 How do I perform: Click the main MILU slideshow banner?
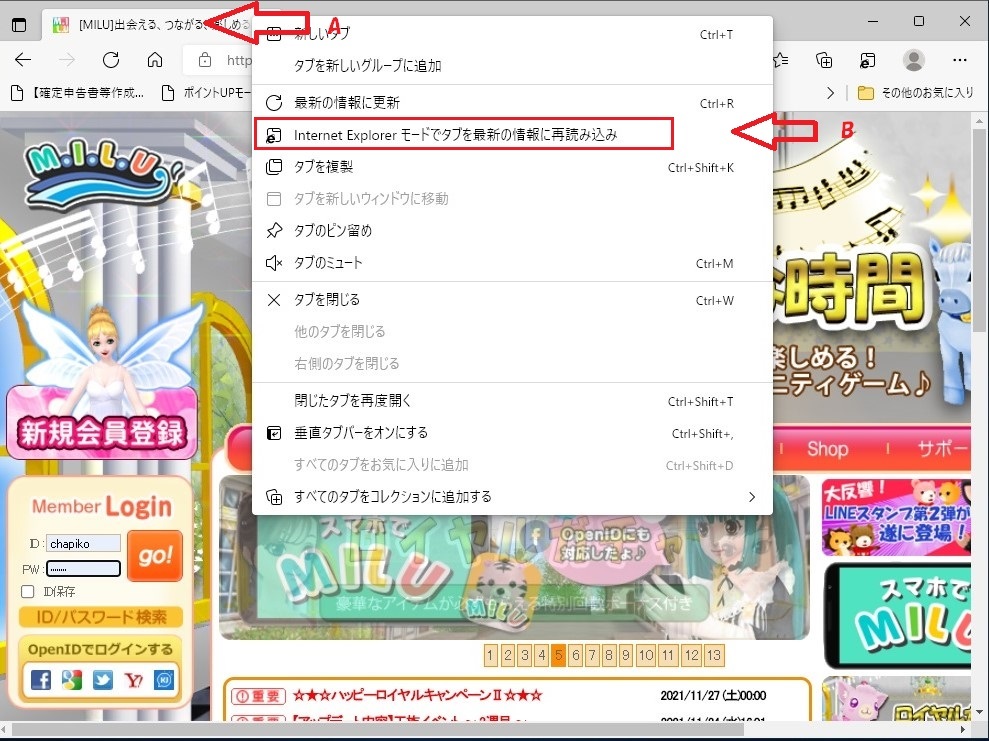coord(514,575)
